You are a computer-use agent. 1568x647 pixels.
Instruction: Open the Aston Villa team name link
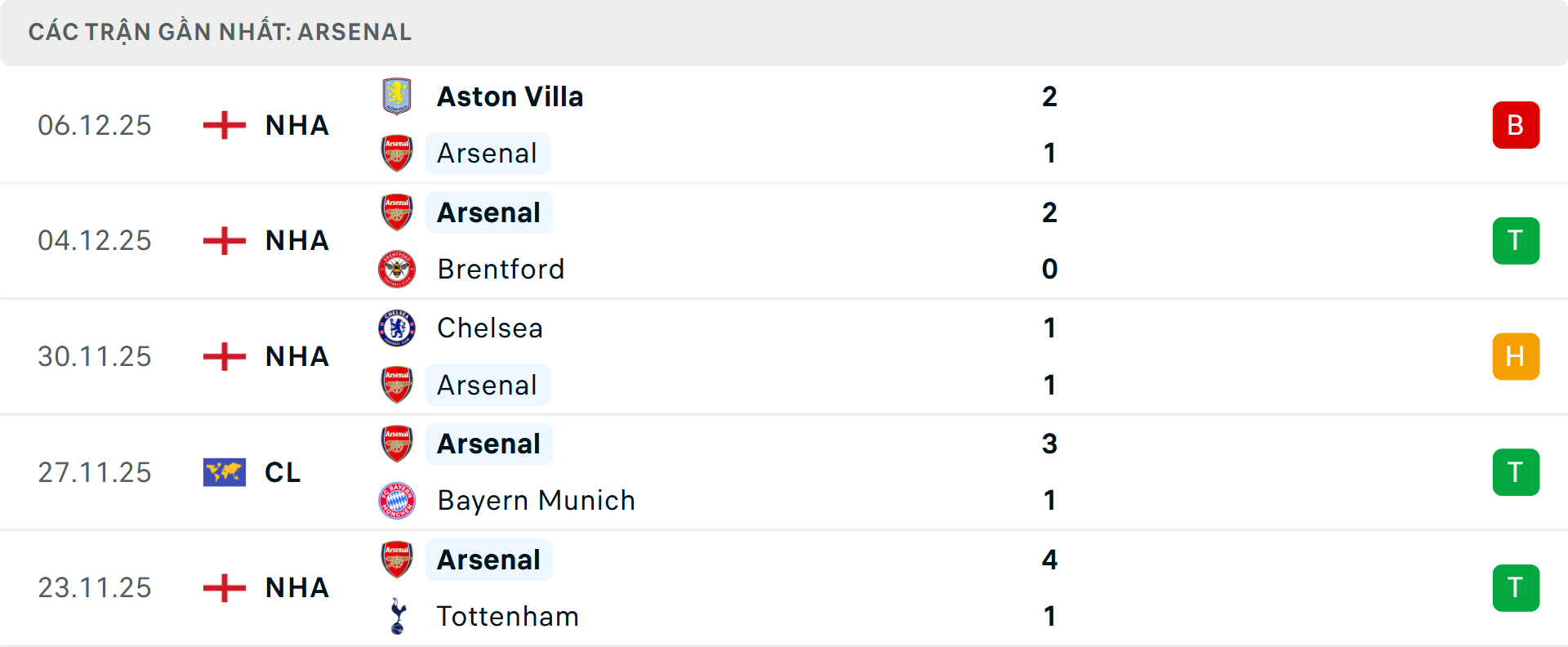point(510,96)
